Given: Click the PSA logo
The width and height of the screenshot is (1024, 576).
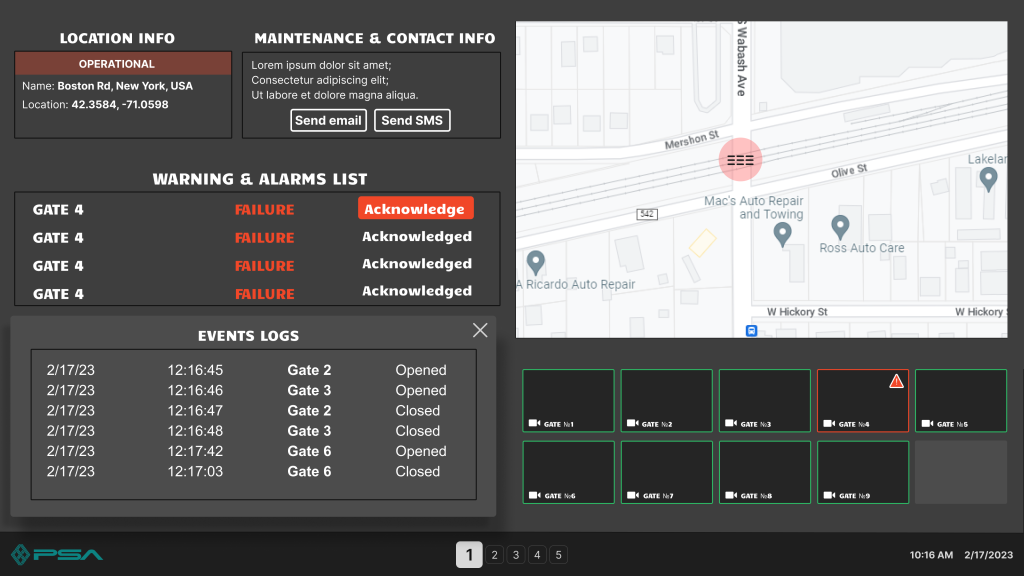Looking at the screenshot, I should [x=57, y=554].
